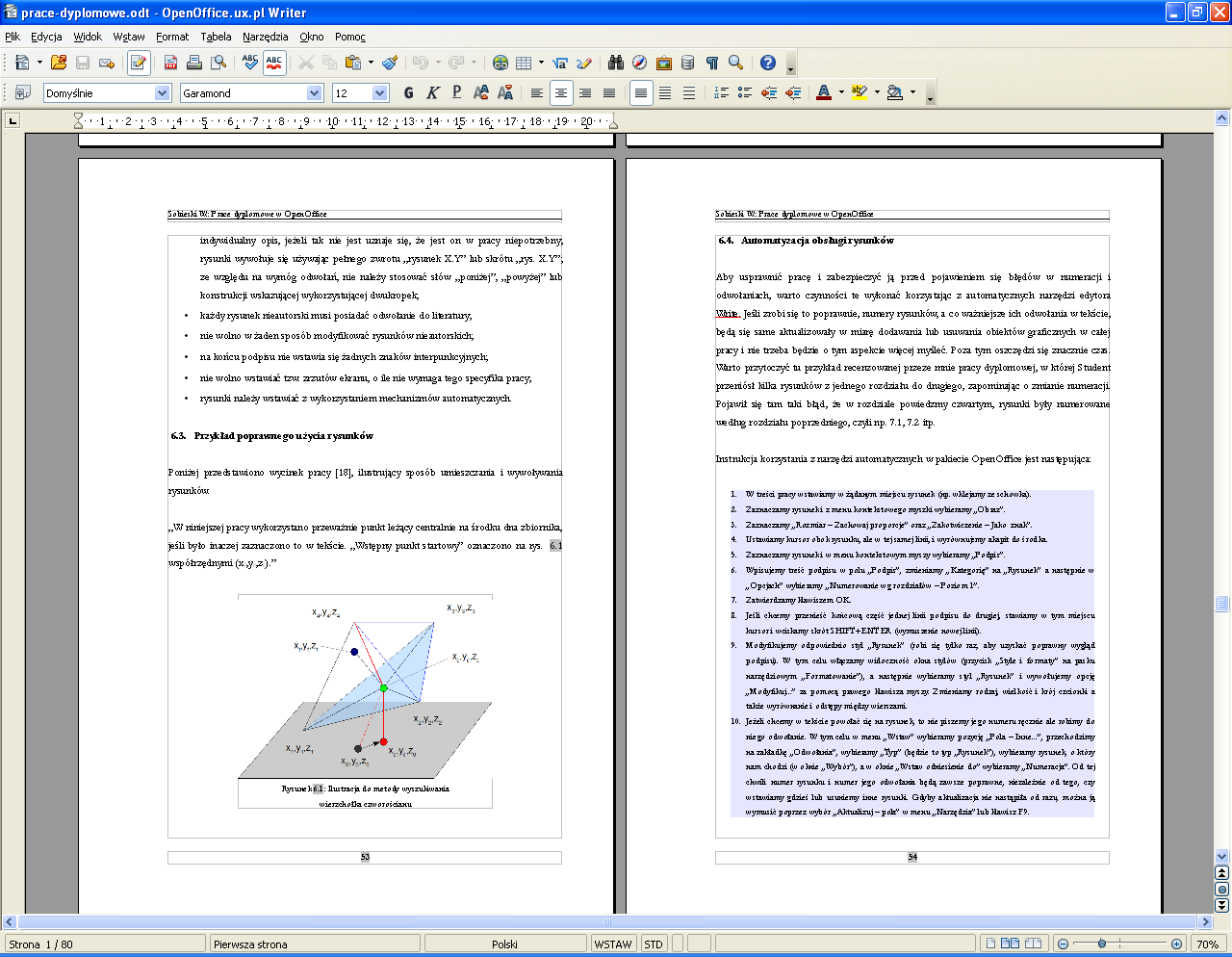Toggle italic K button
Image resolution: width=1232 pixels, height=957 pixels.
(433, 92)
